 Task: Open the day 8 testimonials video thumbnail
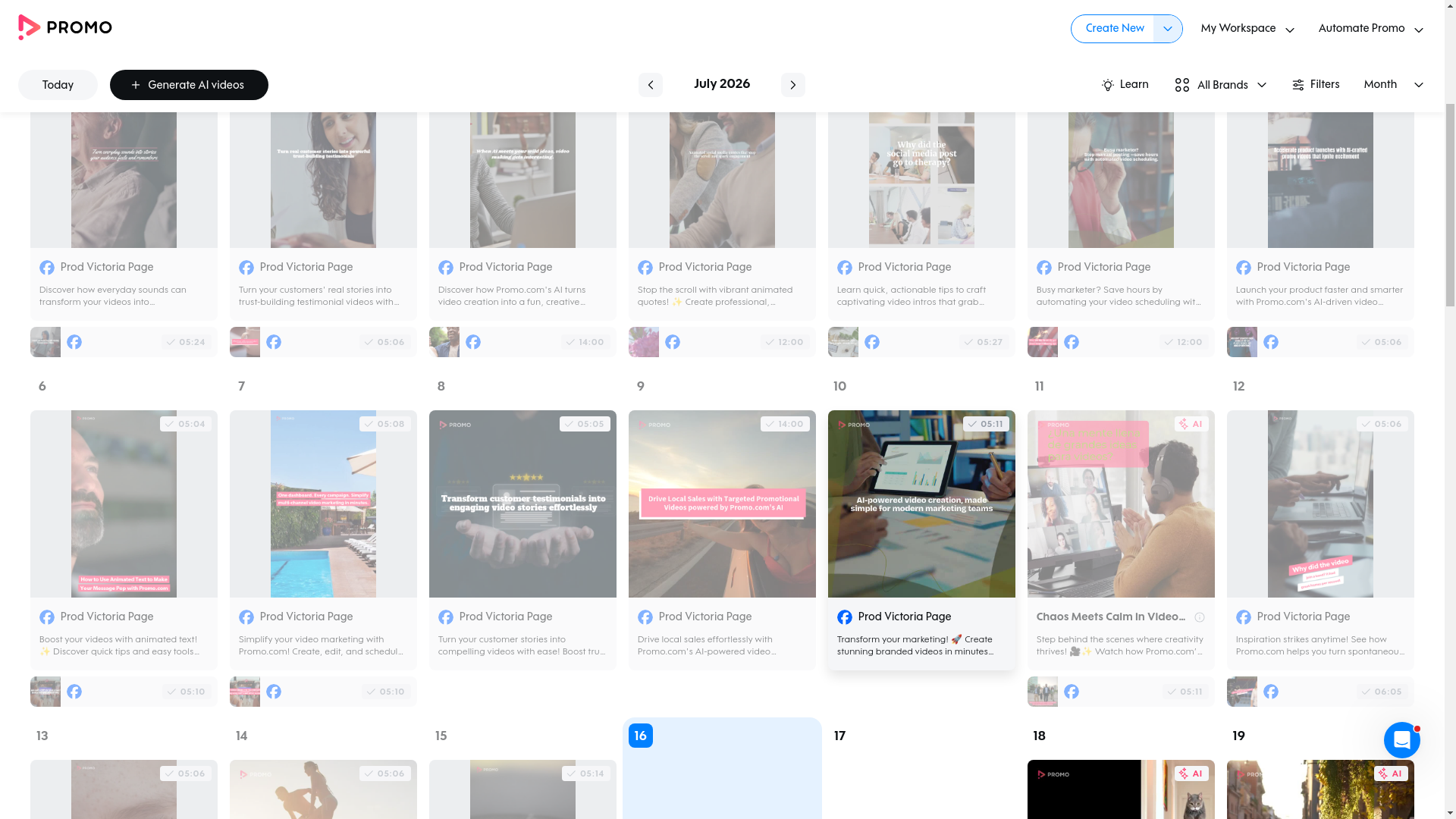point(522,504)
